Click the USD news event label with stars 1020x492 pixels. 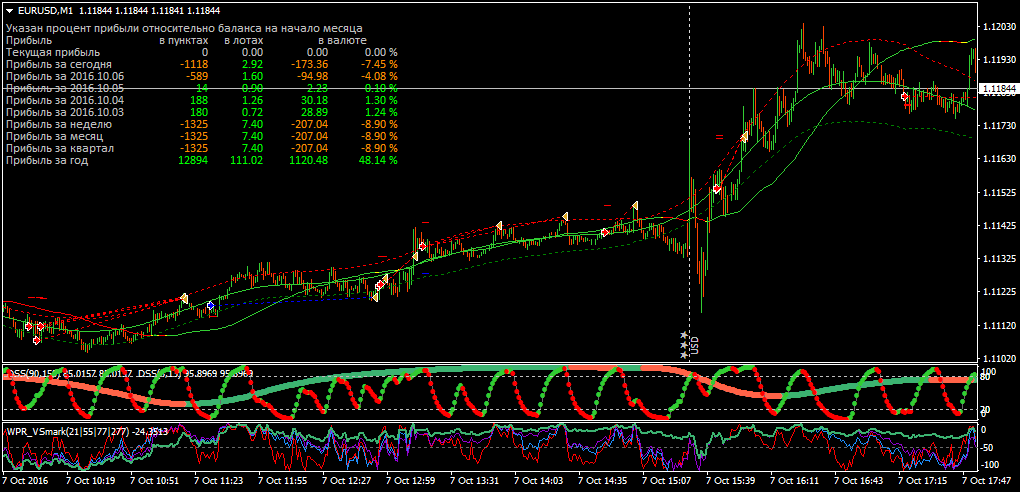[688, 345]
